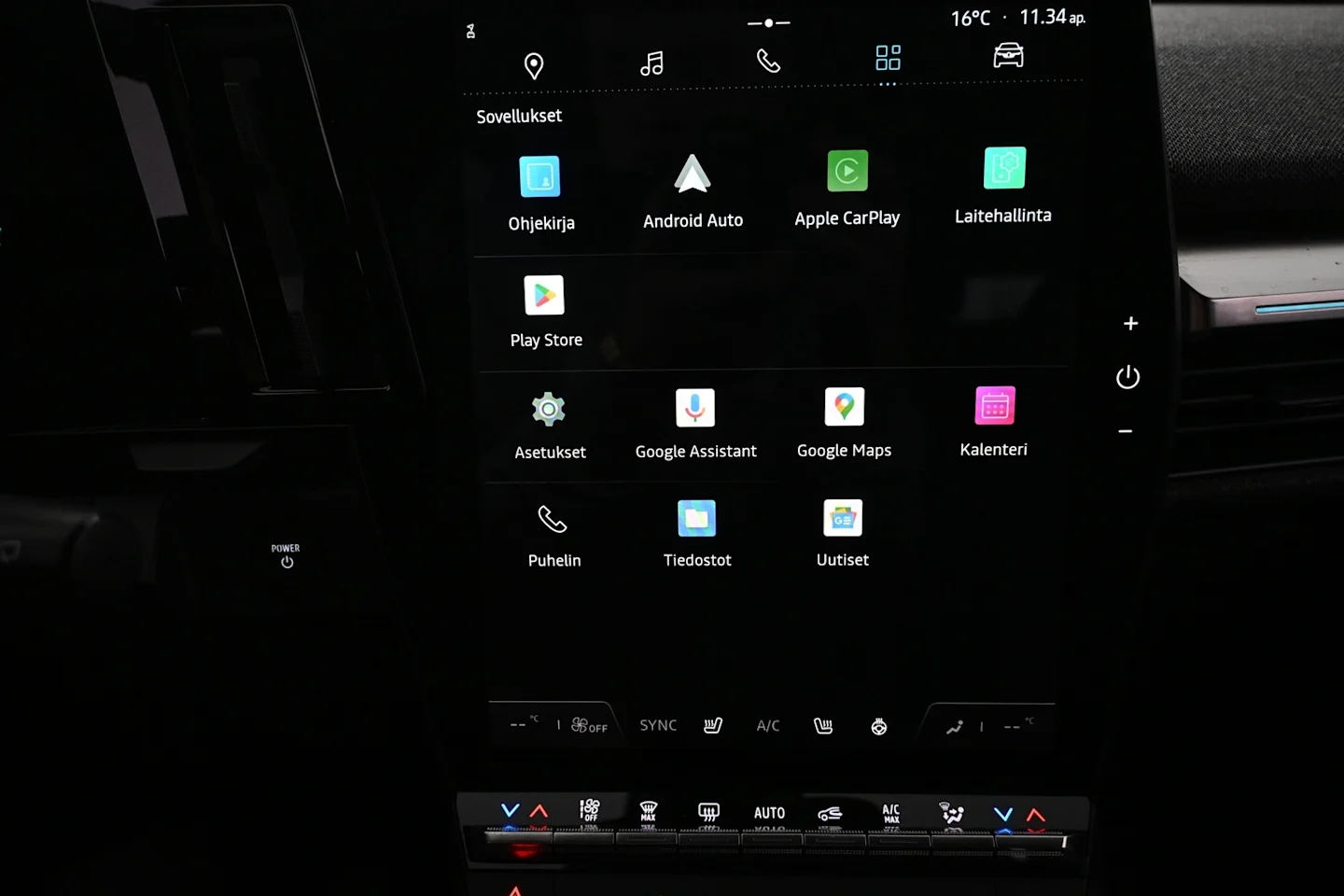1344x896 pixels.
Task: Toggle climate SYNC
Action: (x=658, y=725)
